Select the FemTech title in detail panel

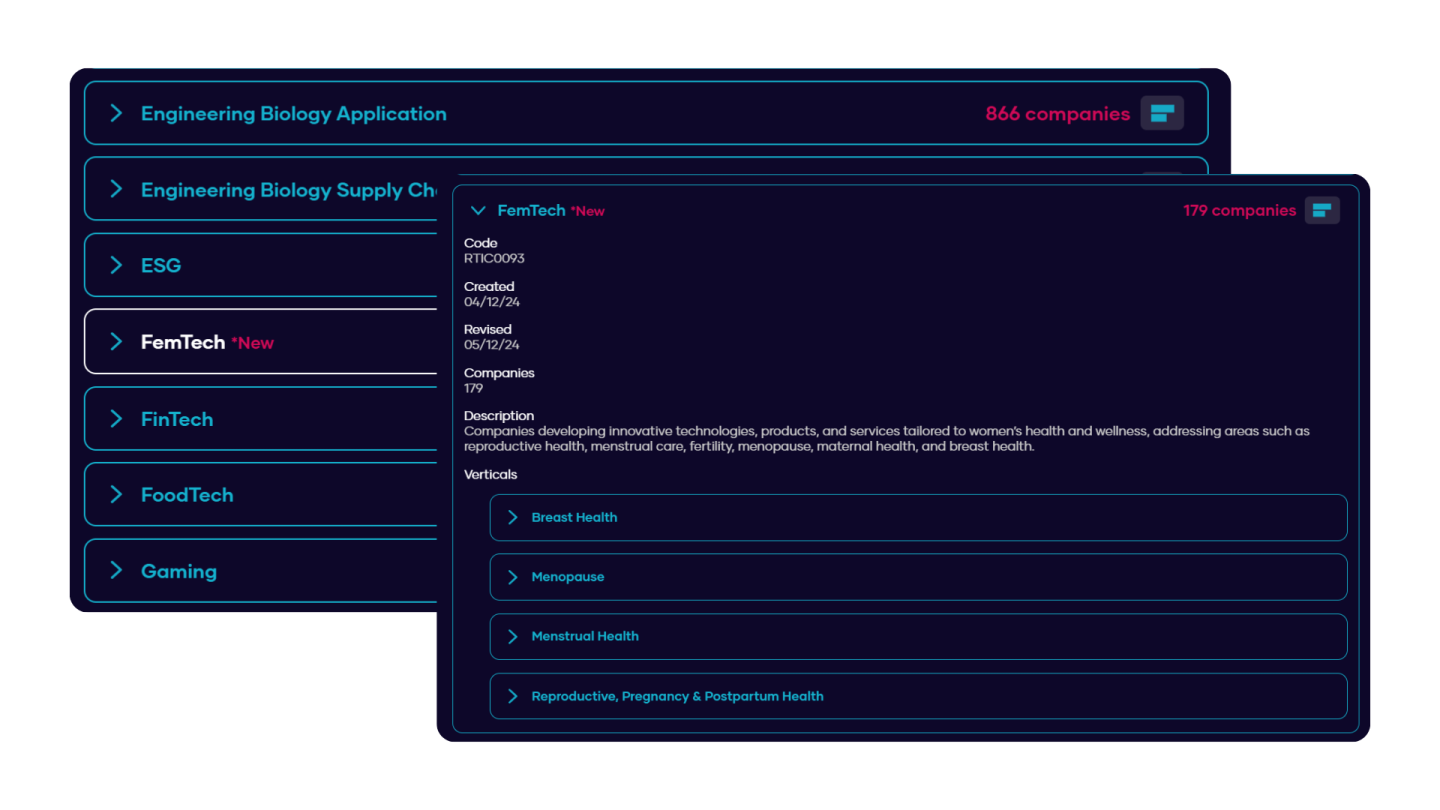[531, 211]
